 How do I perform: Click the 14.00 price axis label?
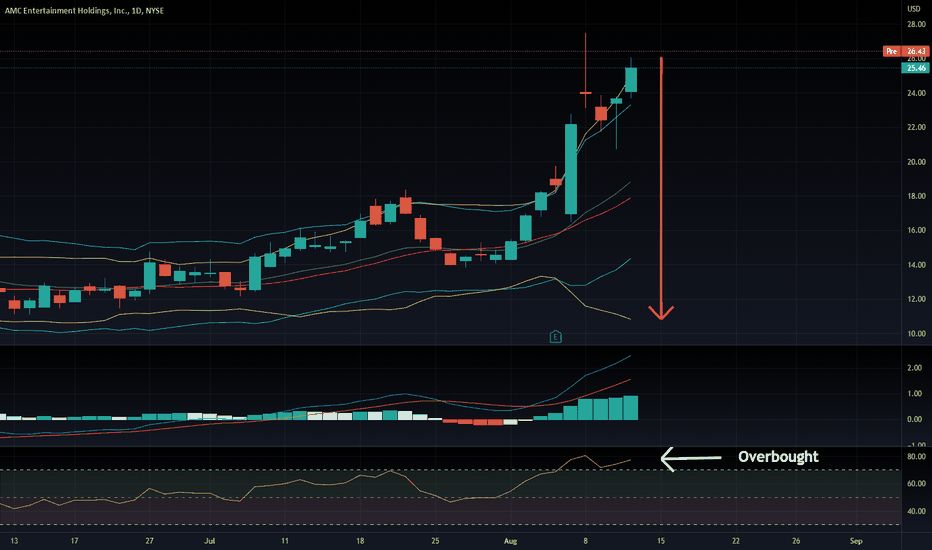click(916, 265)
